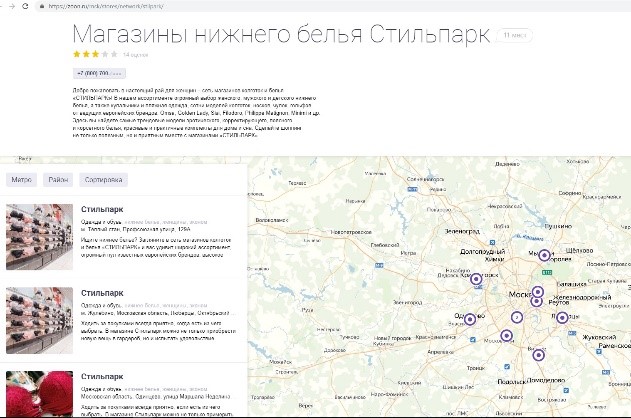Click the Долгопрудный label on map
The image size is (631, 418).
(482, 252)
